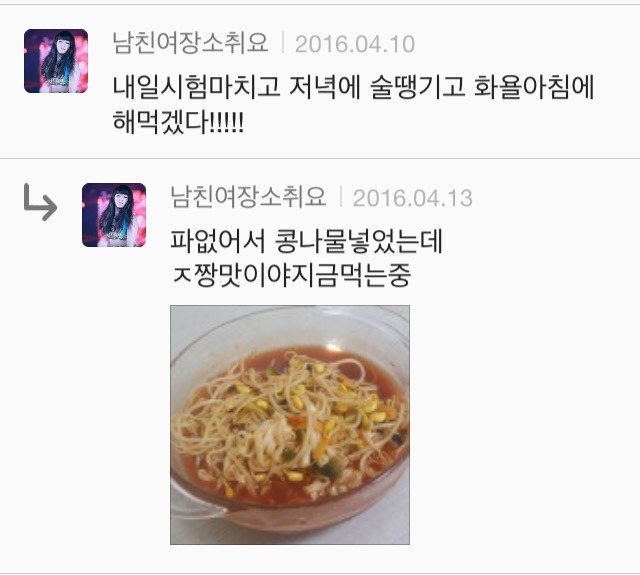Viewport: 640px width, 575px height.
Task: Open the top comment's profile avatar
Action: click(56, 61)
